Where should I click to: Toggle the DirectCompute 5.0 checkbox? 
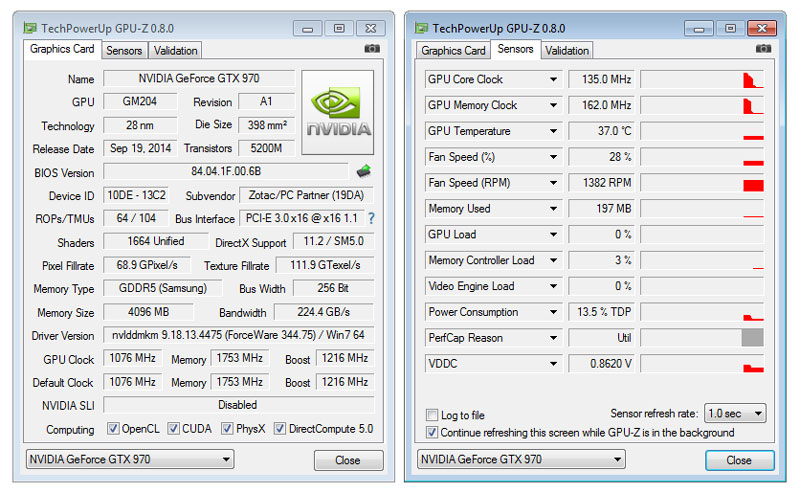pos(280,429)
